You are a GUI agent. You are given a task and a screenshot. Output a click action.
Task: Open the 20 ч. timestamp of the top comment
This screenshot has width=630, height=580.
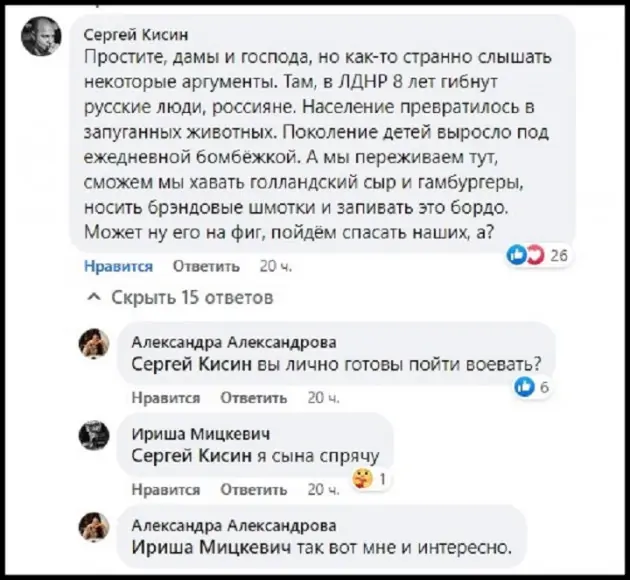pos(273,267)
